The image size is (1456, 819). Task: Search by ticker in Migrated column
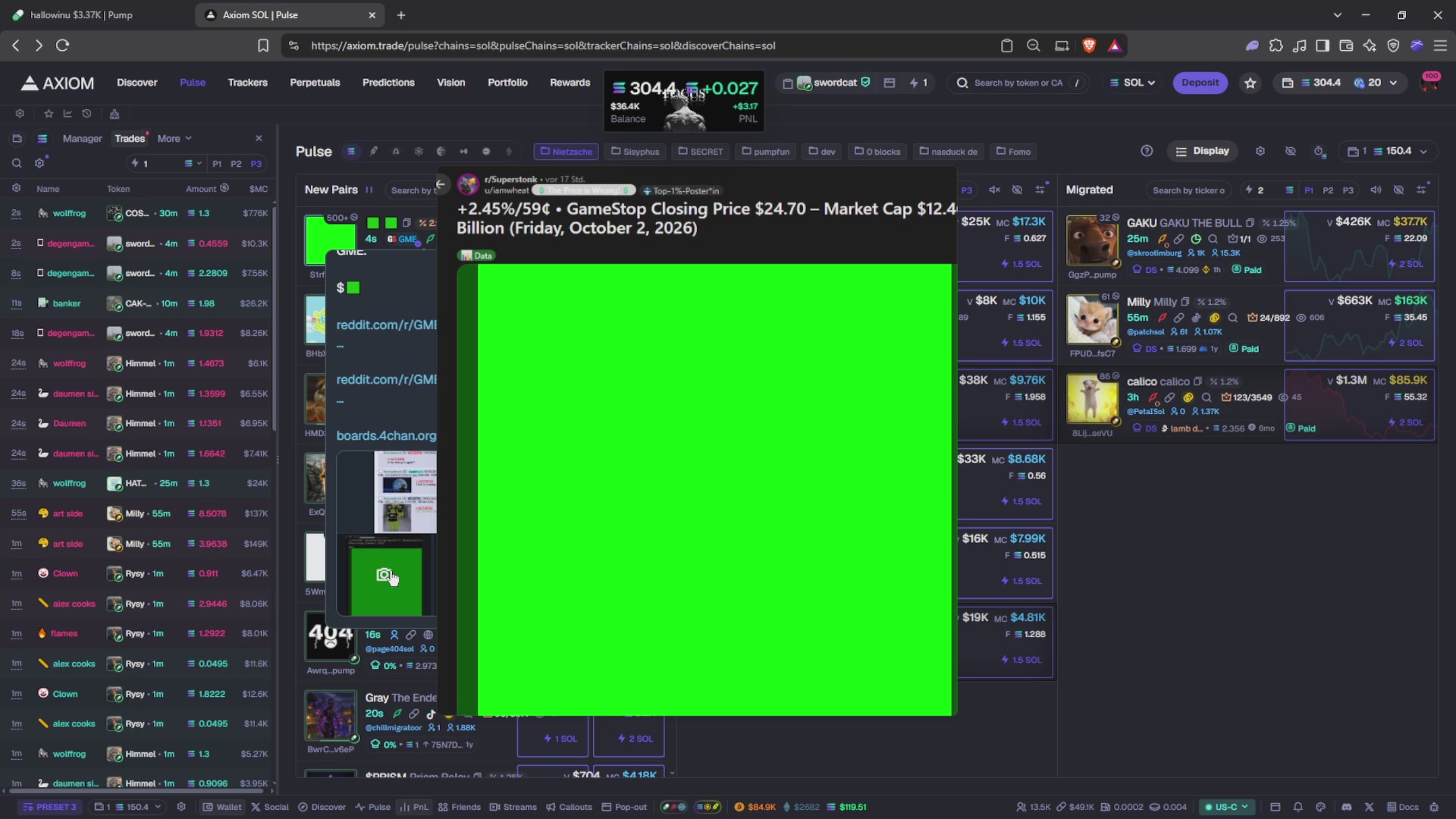1188,190
